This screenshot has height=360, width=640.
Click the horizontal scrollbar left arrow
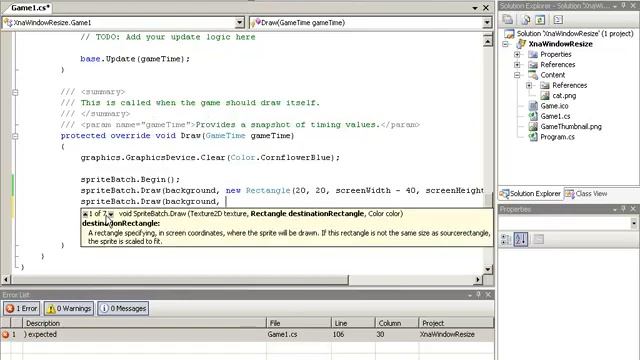point(6,280)
